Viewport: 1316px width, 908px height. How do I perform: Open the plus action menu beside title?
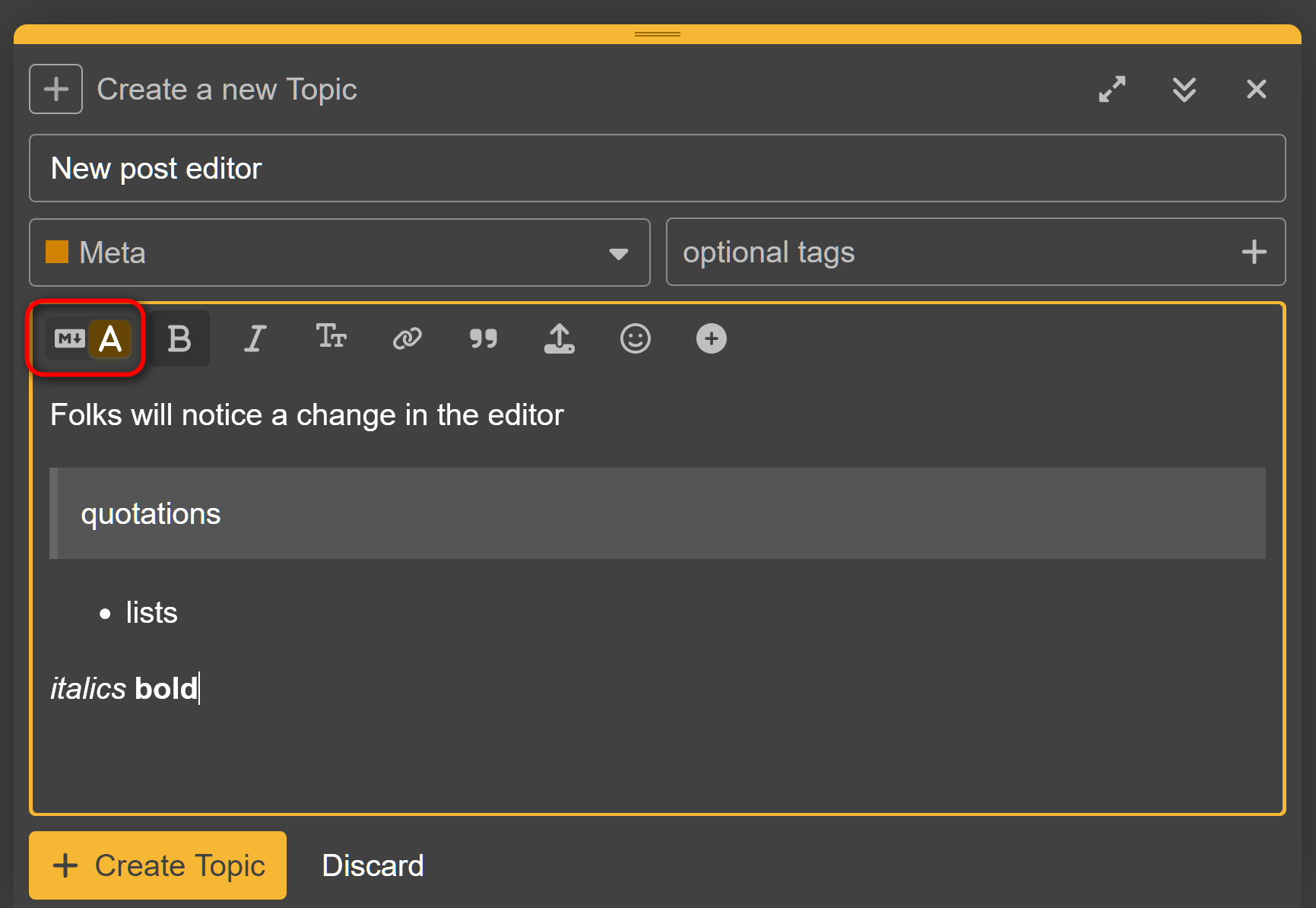point(56,89)
